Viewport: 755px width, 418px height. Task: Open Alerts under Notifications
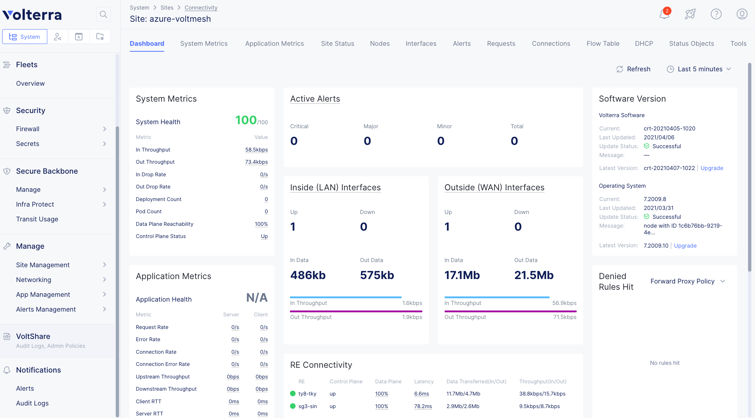[25, 389]
